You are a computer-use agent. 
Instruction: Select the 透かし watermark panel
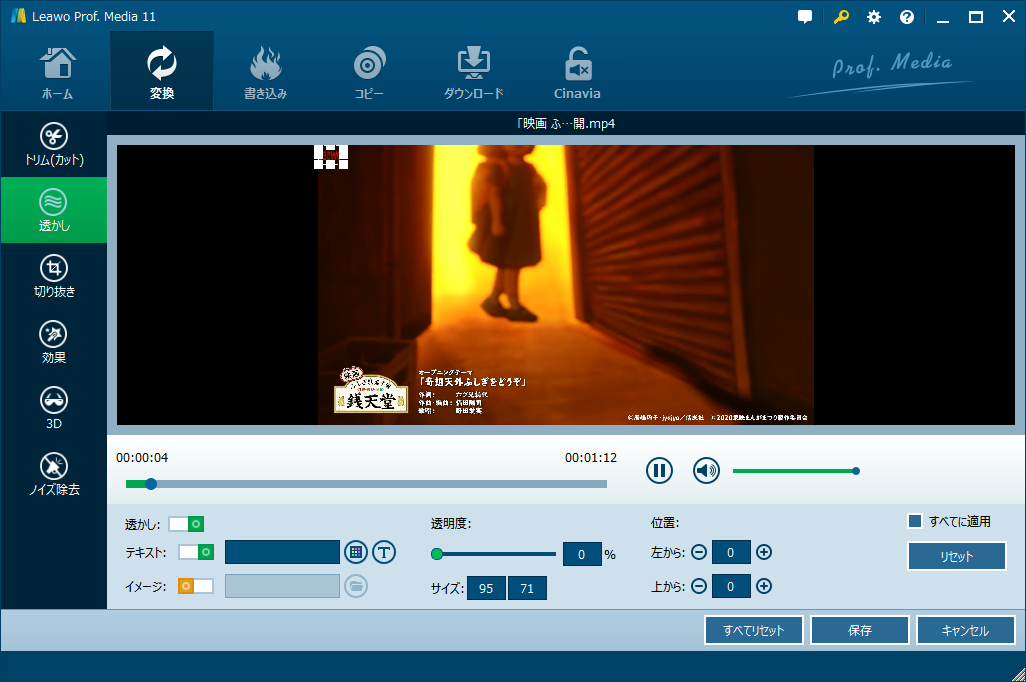[54, 210]
